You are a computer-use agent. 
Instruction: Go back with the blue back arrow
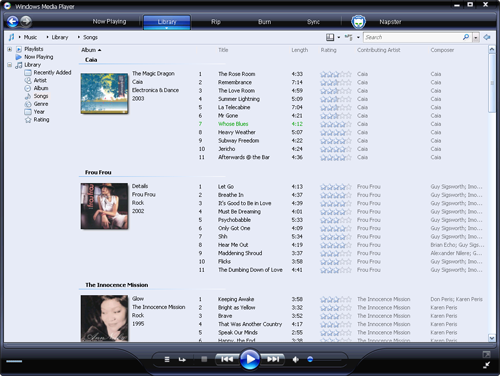click(x=13, y=22)
